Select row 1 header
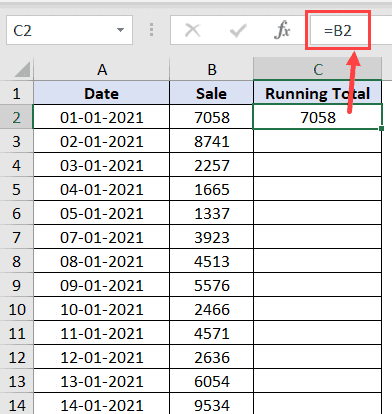392x414 pixels. click(x=16, y=93)
